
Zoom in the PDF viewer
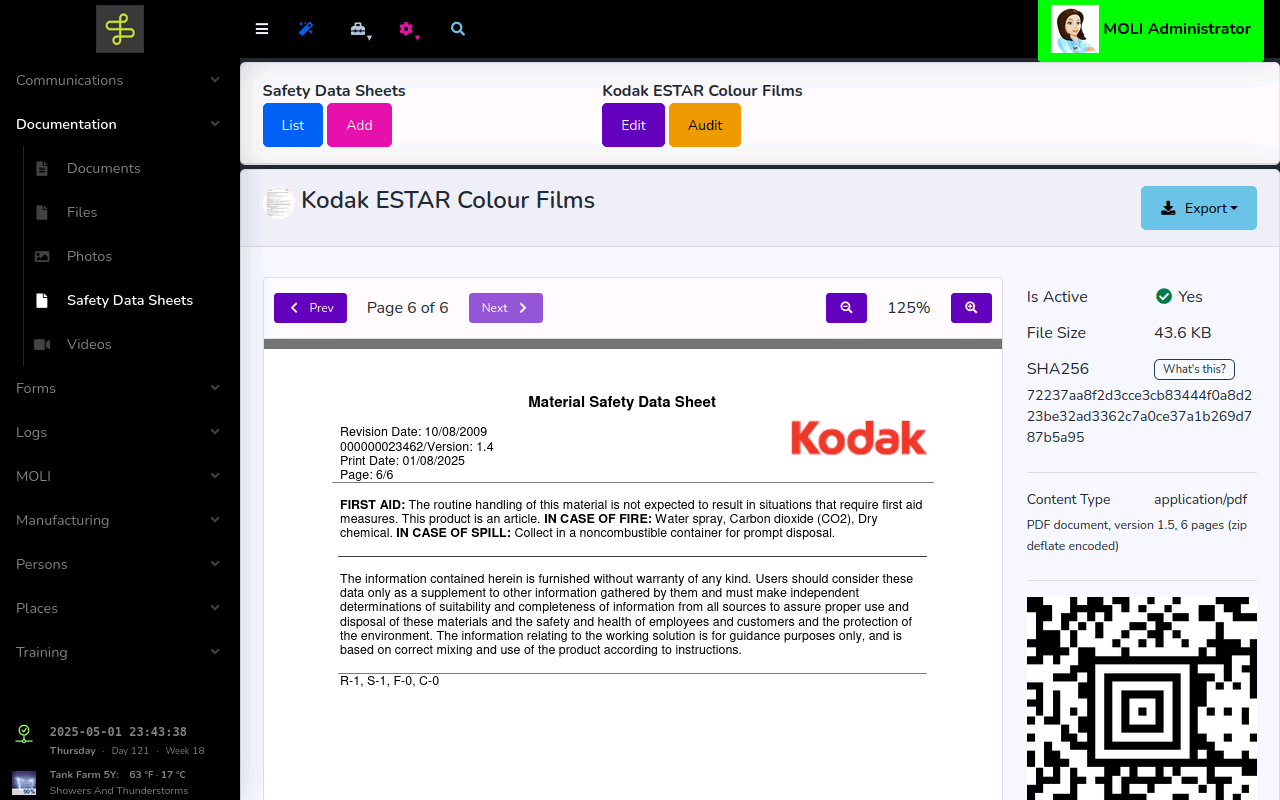[x=971, y=308]
